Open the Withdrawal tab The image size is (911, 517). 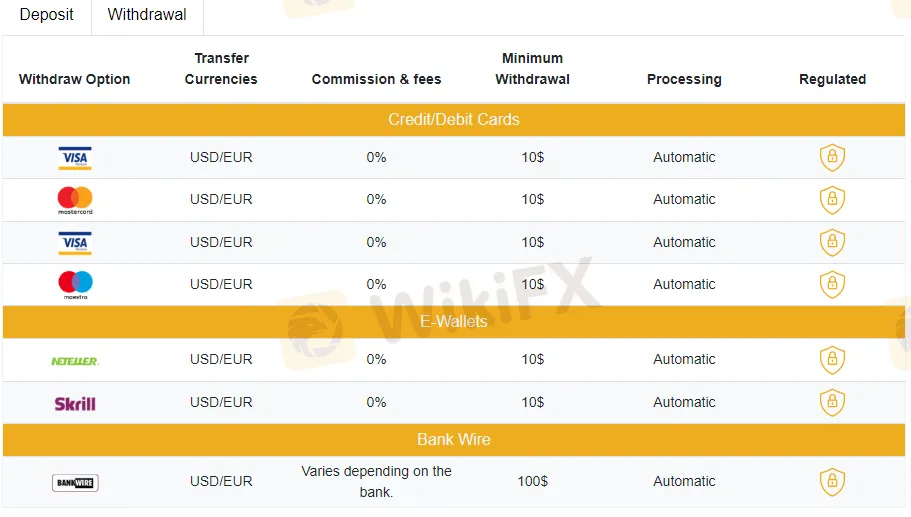[147, 15]
